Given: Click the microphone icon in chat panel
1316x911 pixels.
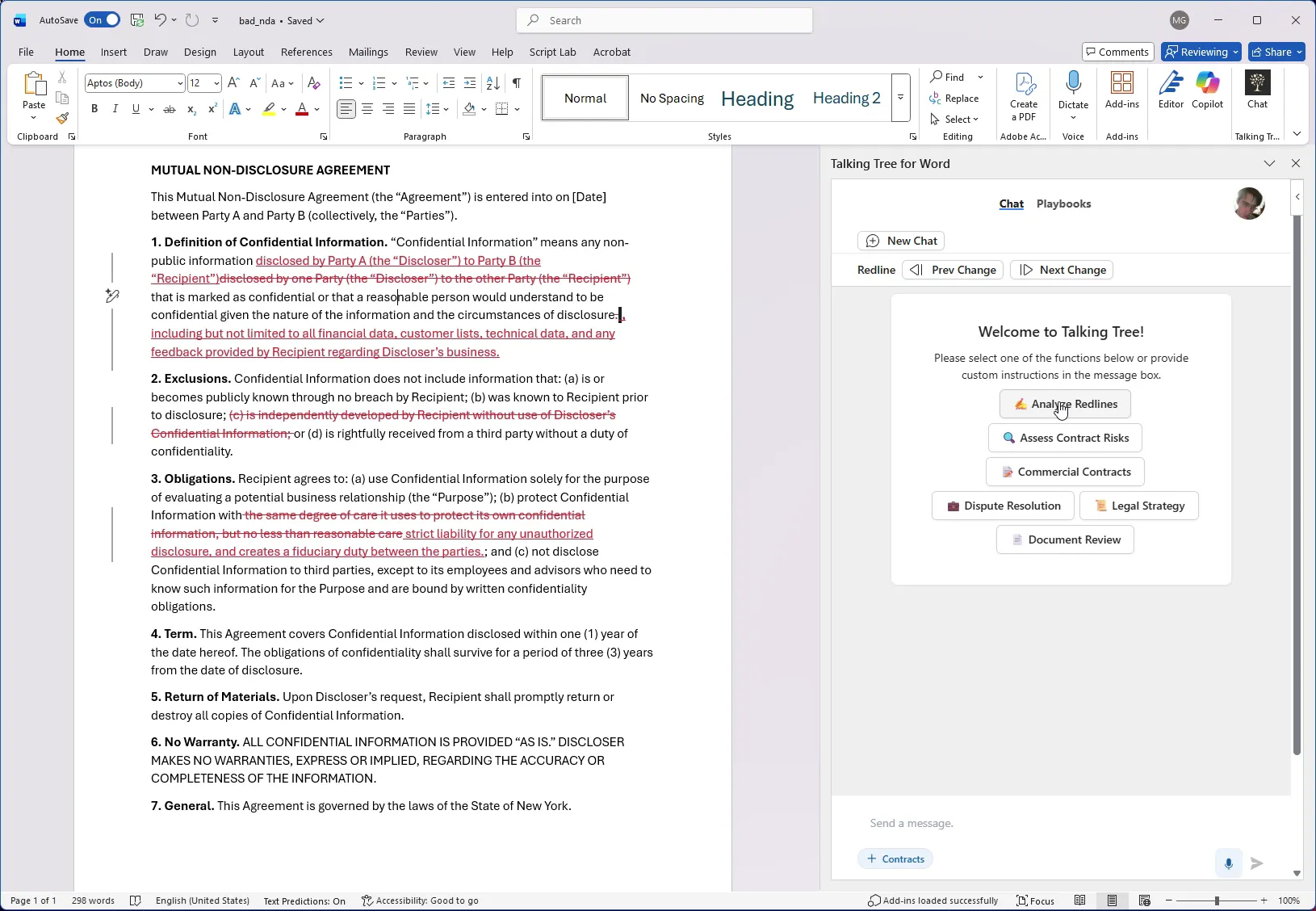Looking at the screenshot, I should pyautogui.click(x=1229, y=863).
